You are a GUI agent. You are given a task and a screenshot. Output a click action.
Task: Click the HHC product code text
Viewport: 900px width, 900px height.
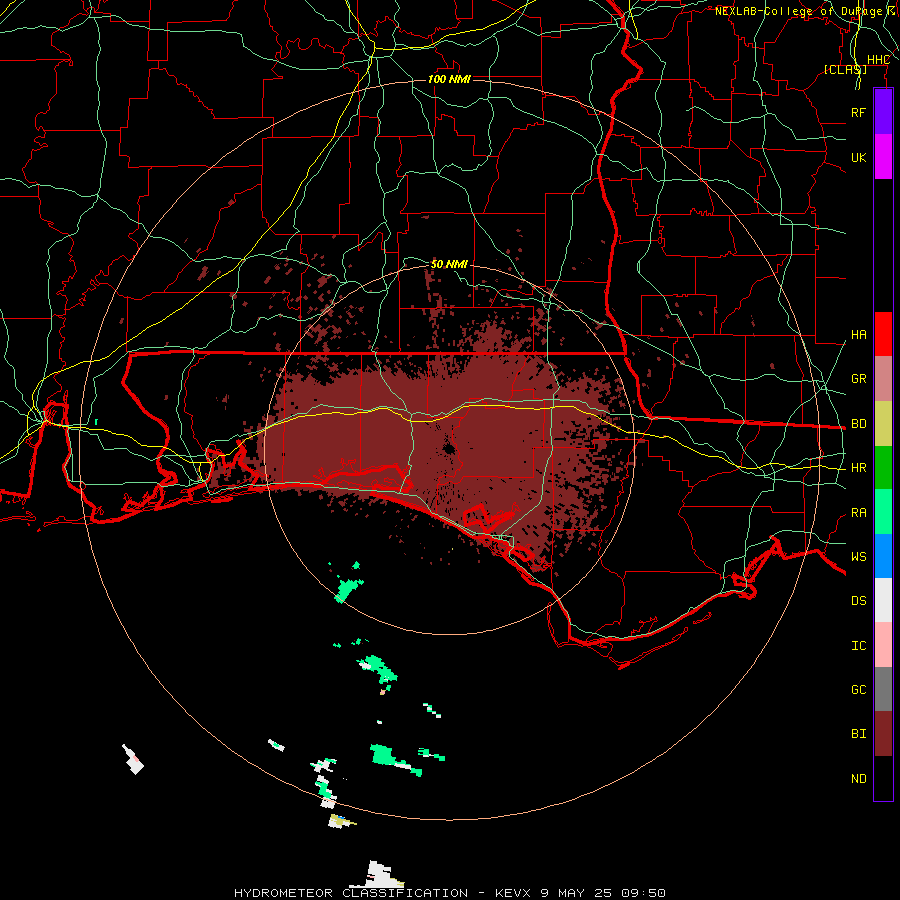878,60
